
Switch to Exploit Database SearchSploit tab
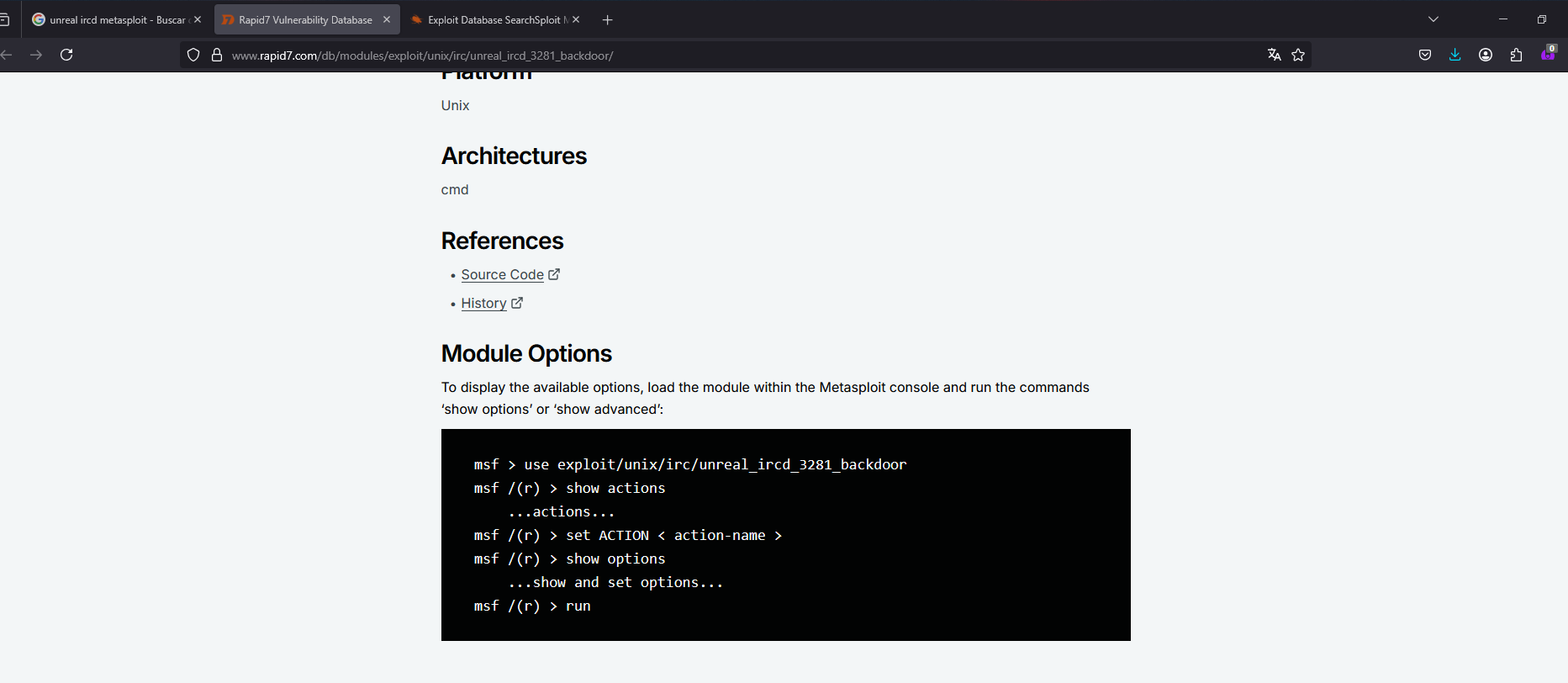492,19
